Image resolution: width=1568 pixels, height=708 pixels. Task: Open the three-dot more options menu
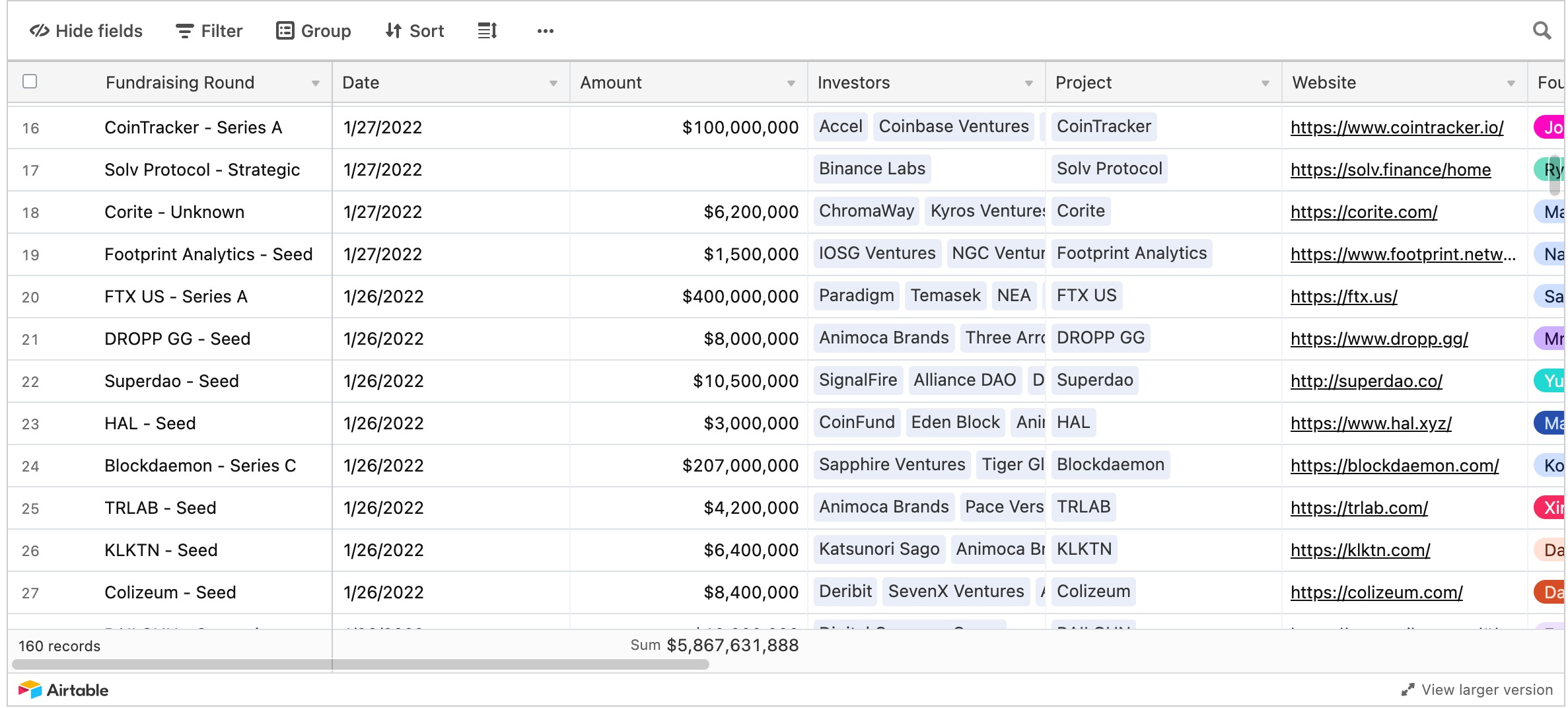[546, 31]
